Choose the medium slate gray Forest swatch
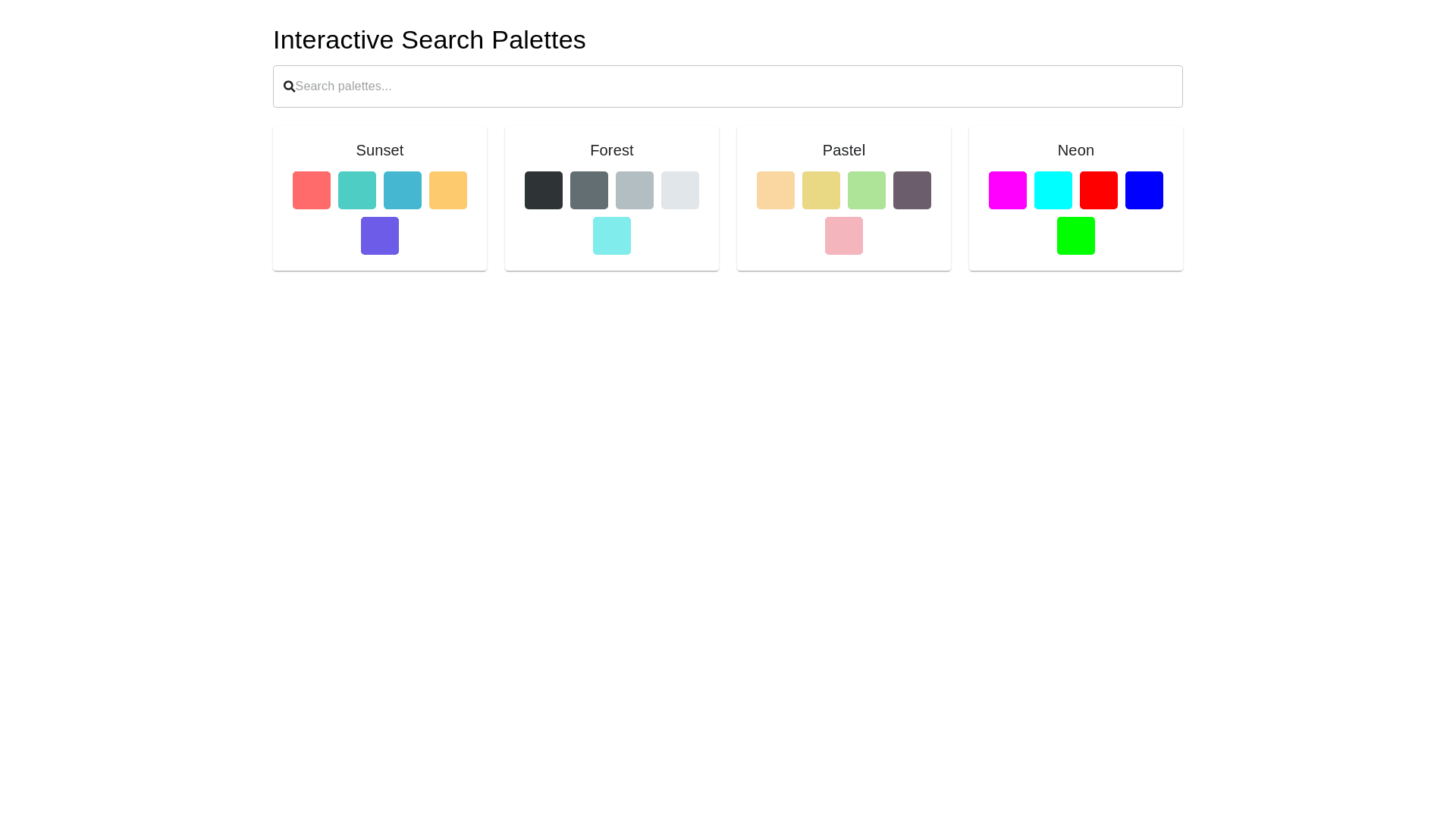This screenshot has width=1456, height=819. pyautogui.click(x=588, y=190)
